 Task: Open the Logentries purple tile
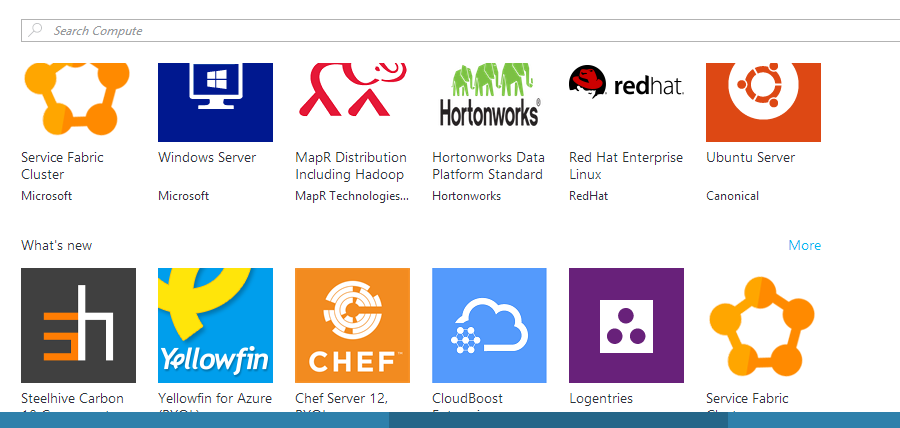pyautogui.click(x=626, y=325)
